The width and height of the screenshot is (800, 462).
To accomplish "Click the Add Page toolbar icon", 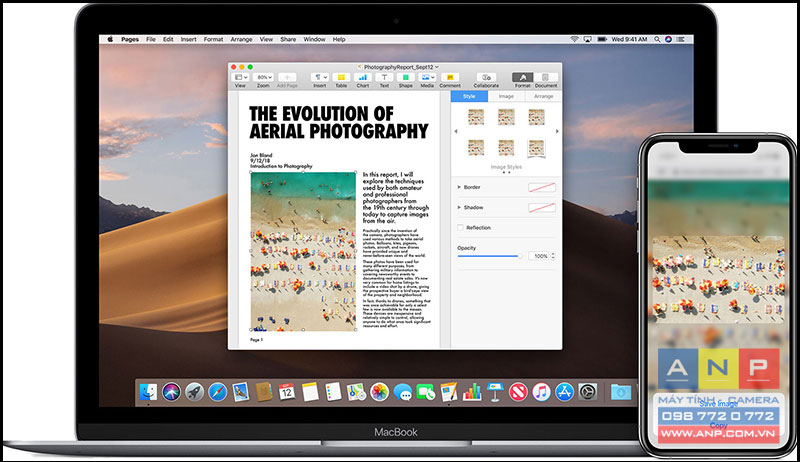I will click(x=287, y=78).
